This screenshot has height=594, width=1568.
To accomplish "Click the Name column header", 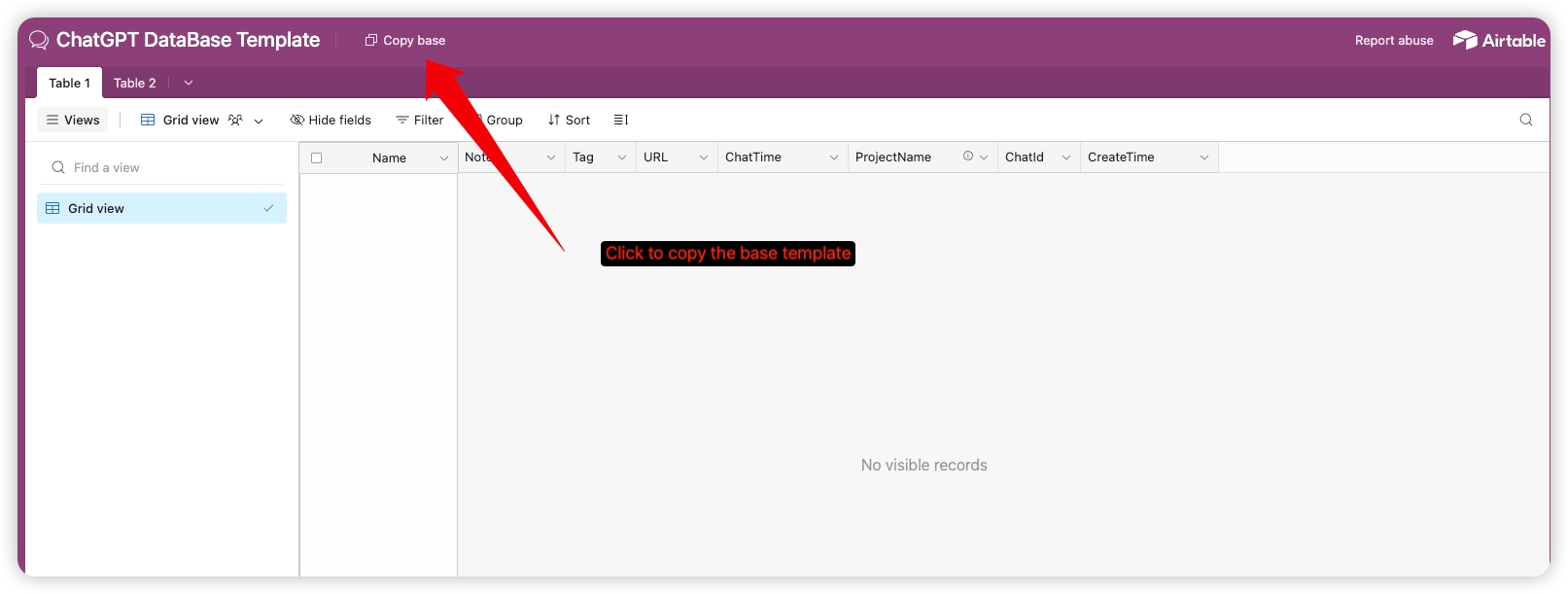I will (x=379, y=157).
